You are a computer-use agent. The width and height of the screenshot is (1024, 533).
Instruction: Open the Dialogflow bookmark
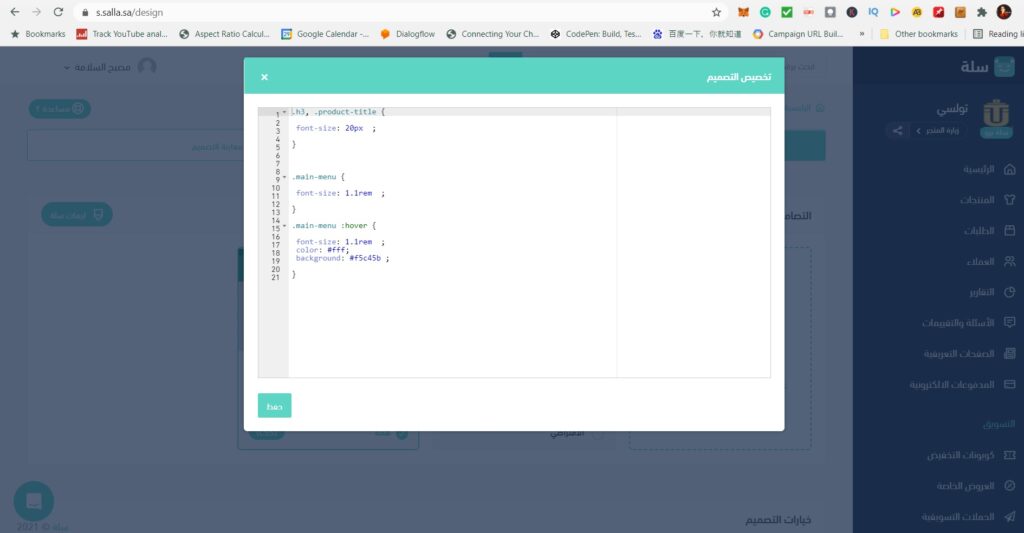(x=406, y=34)
